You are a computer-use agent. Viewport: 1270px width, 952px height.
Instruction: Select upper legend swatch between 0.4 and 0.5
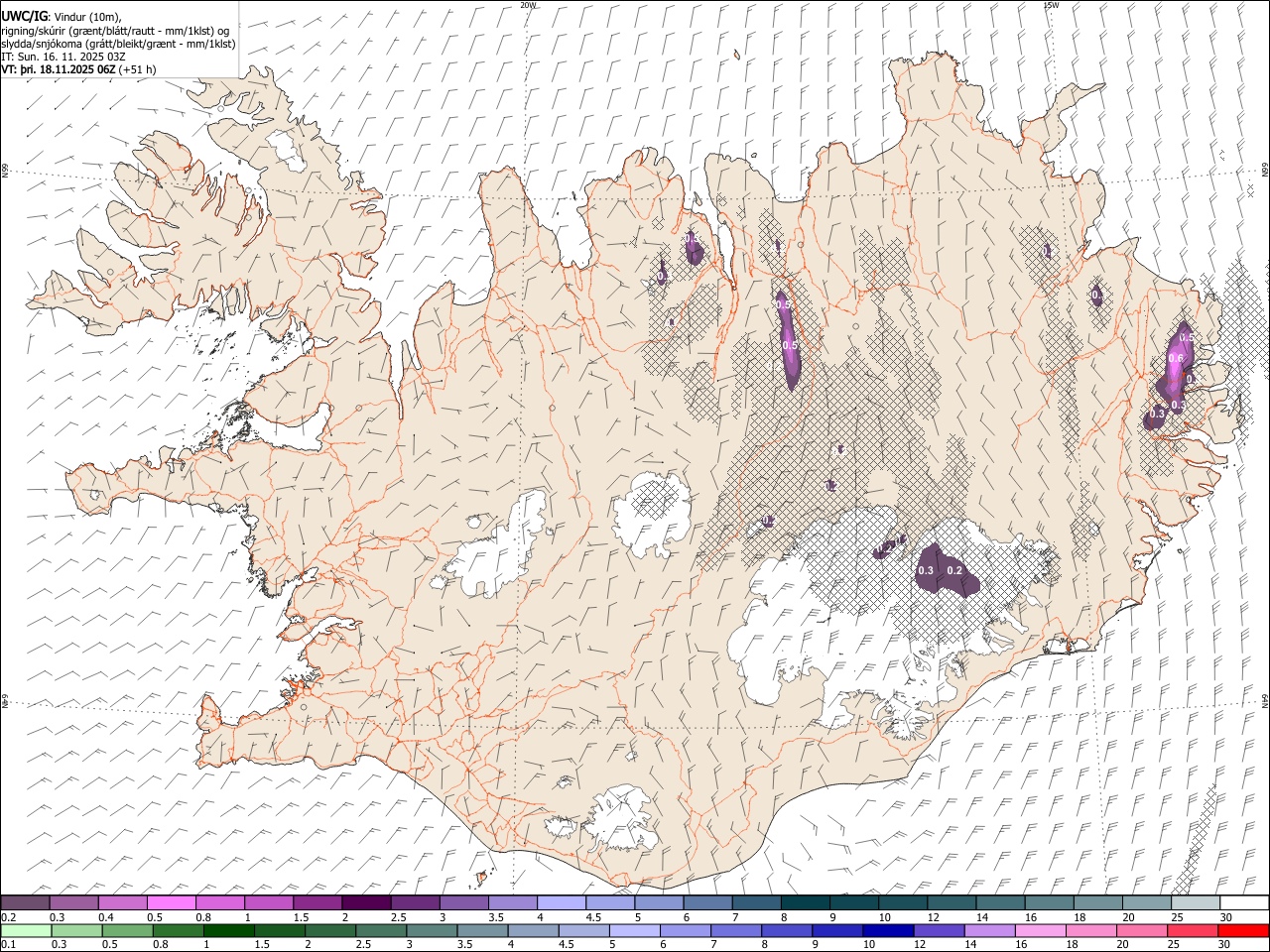click(122, 902)
